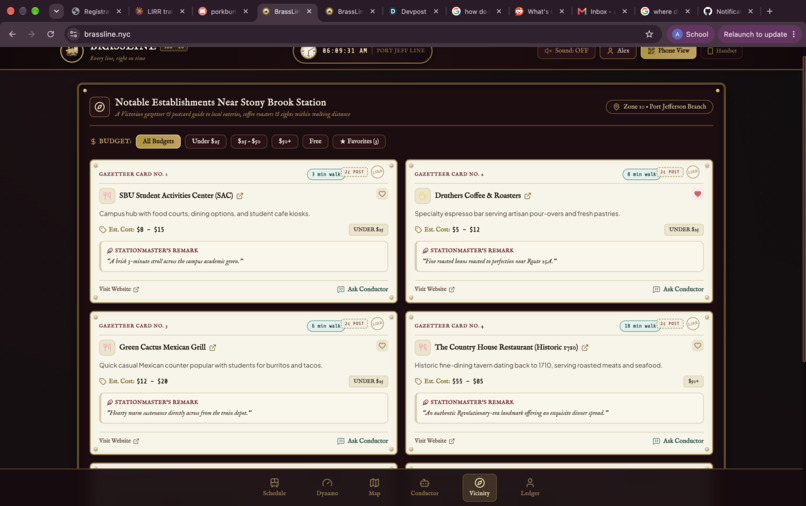View site information icon in address bar
Image resolution: width=806 pixels, height=506 pixels.
click(74, 34)
